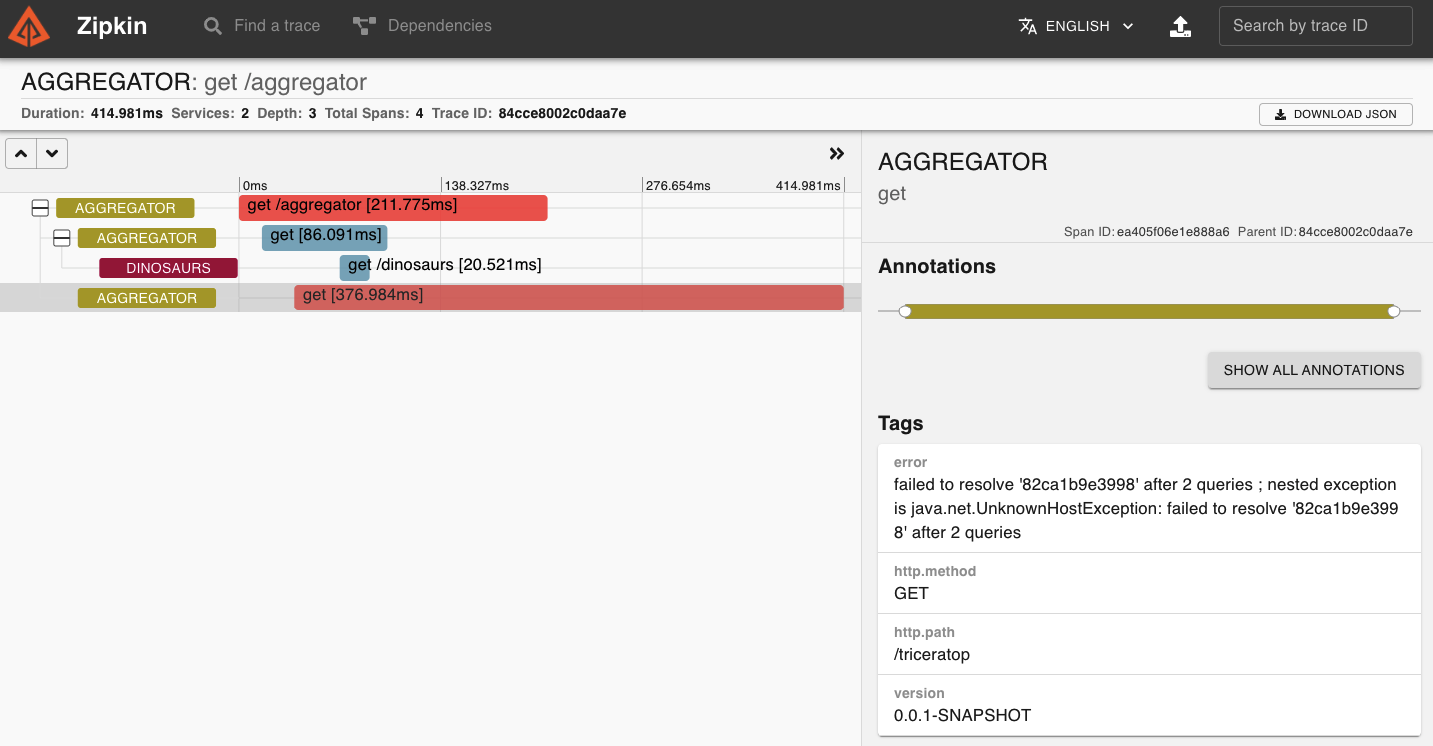Select the get 86.091ms span bar
The width and height of the screenshot is (1433, 746).
pyautogui.click(x=324, y=237)
